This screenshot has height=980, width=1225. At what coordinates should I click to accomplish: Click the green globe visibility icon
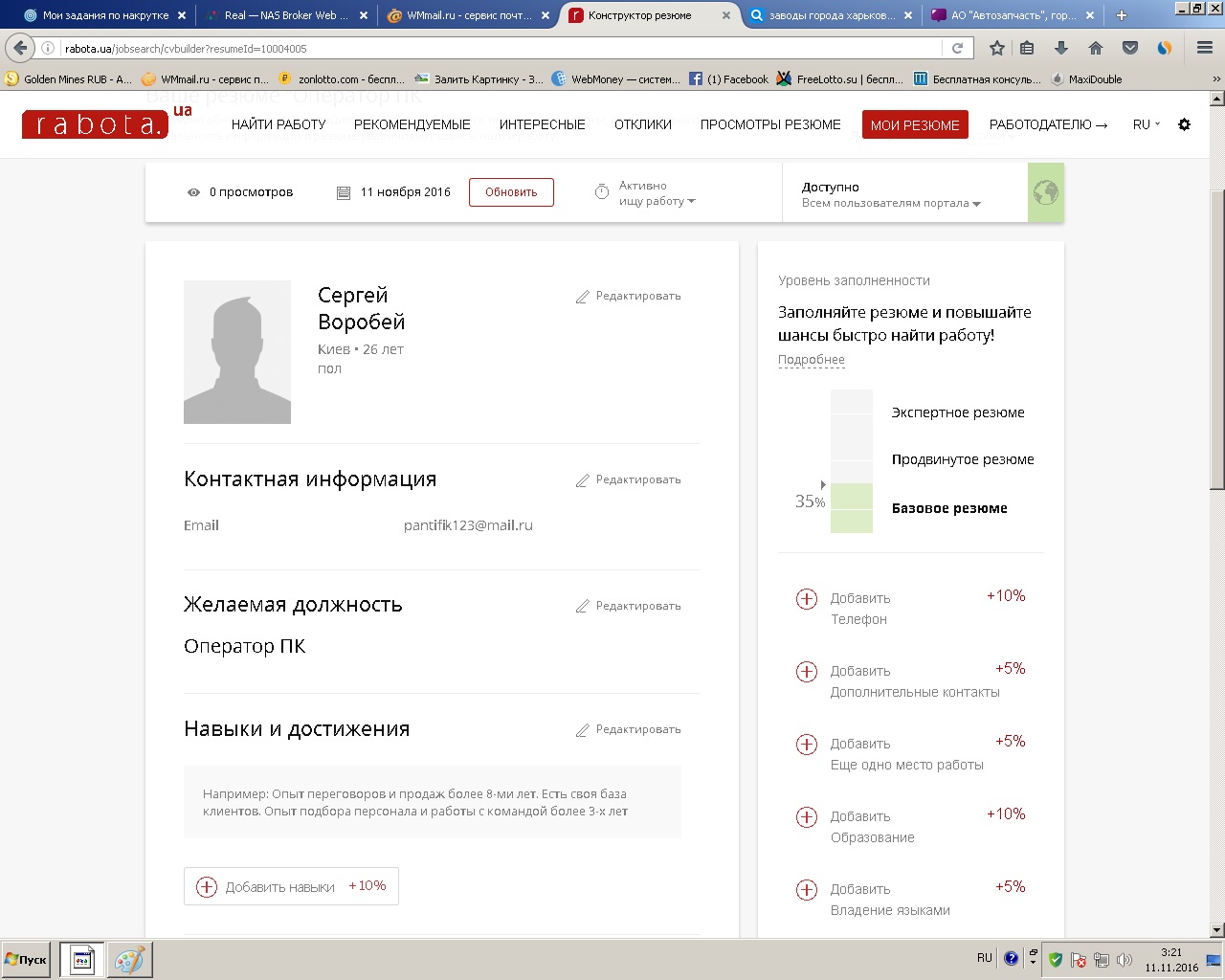[x=1046, y=192]
